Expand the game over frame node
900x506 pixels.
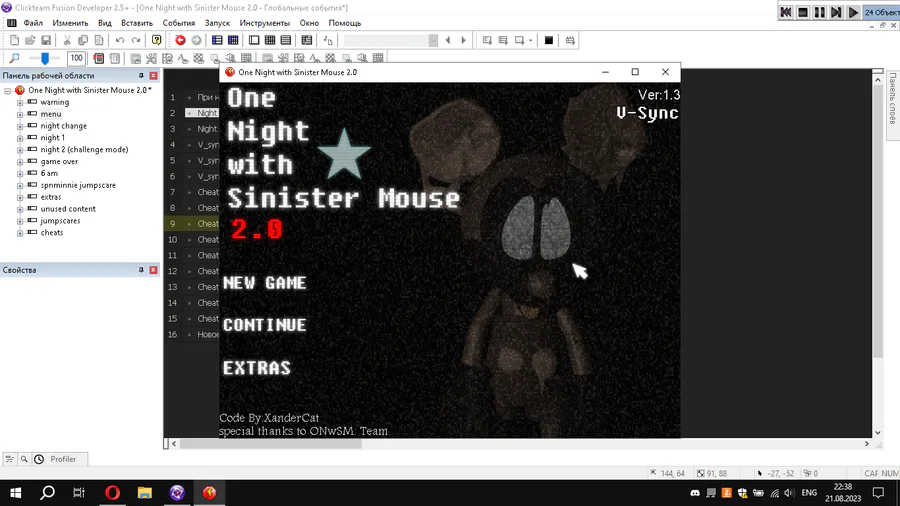point(20,162)
